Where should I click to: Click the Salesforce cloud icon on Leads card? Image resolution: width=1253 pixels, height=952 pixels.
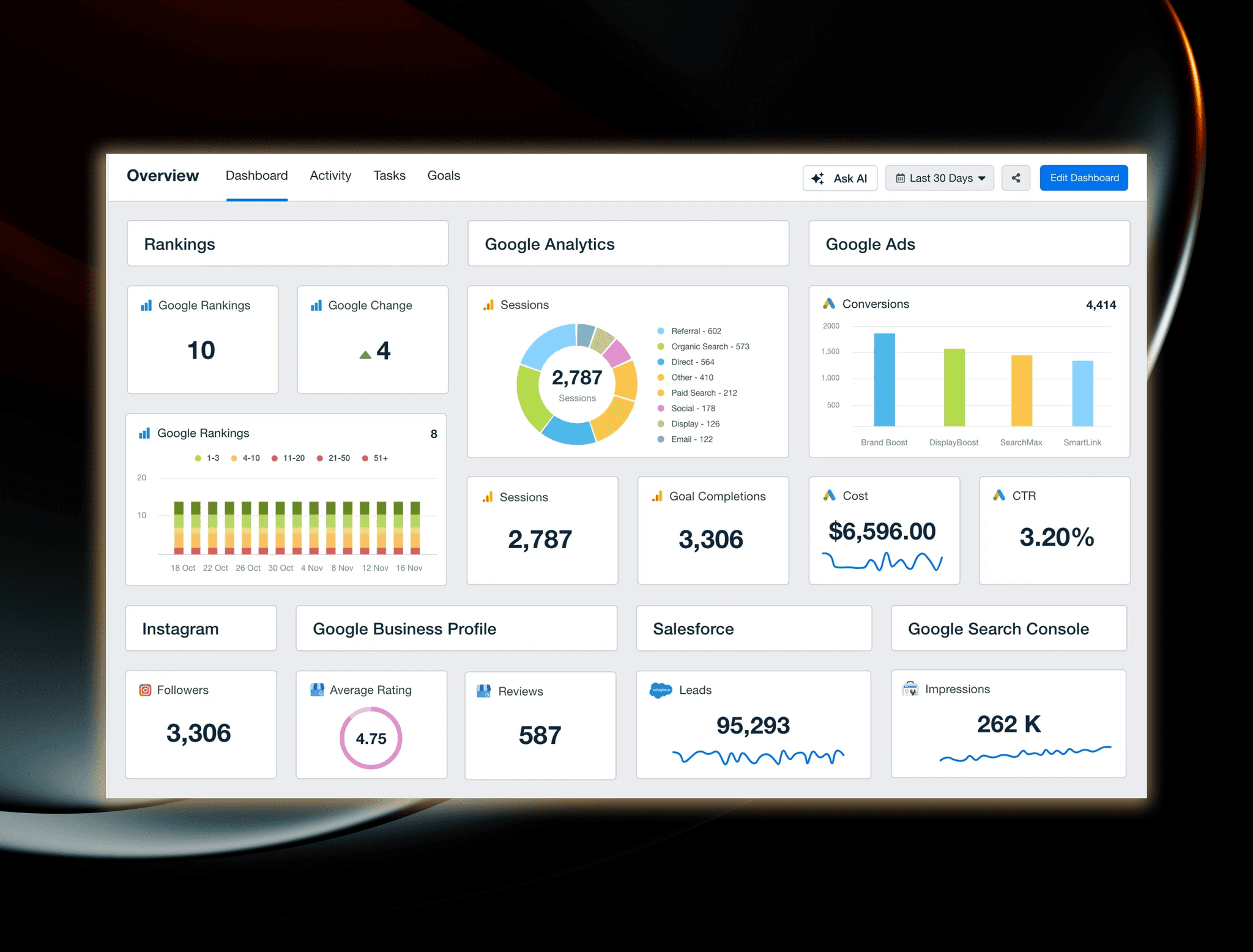click(661, 691)
